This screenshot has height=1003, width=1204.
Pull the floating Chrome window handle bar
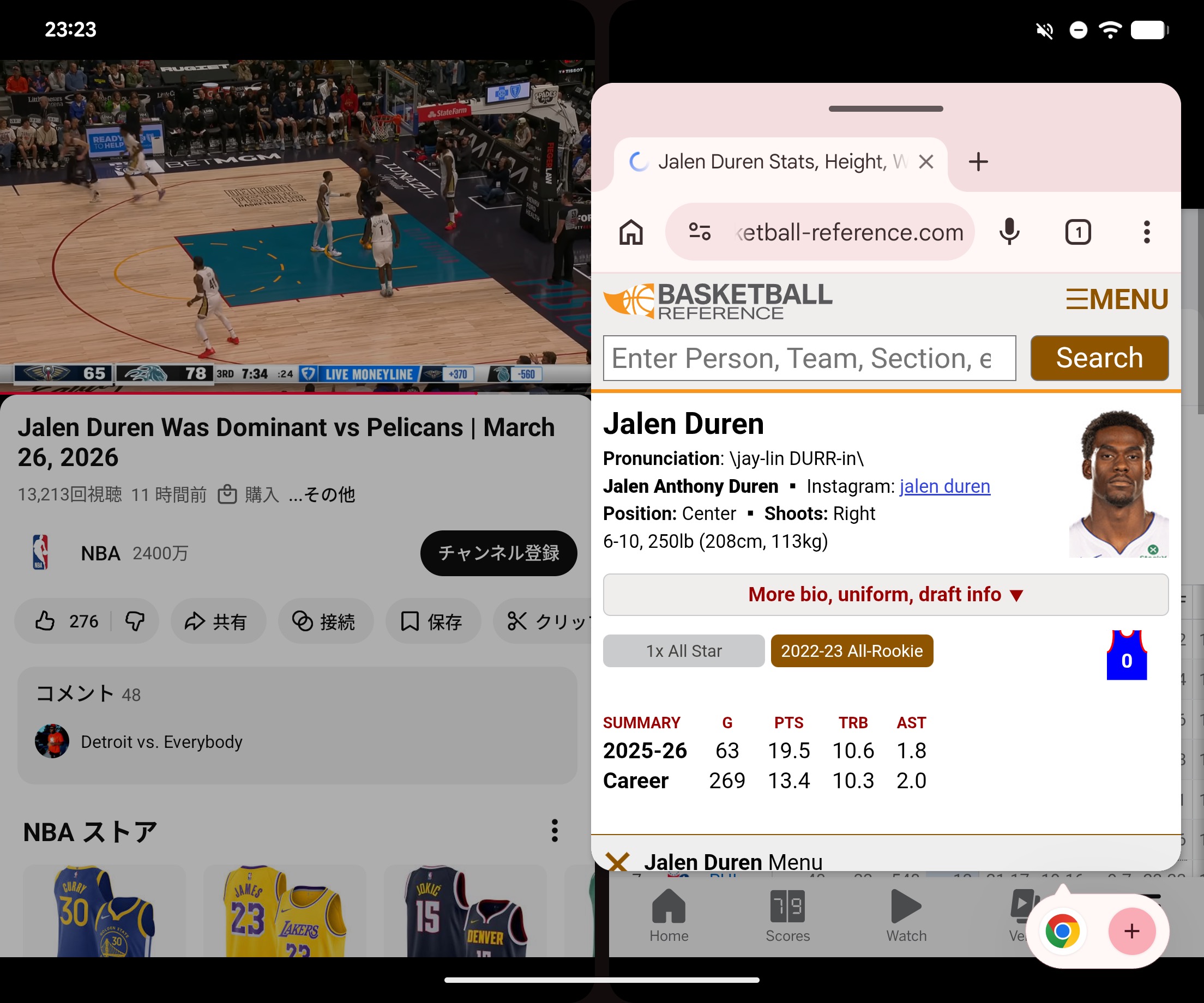tap(885, 108)
